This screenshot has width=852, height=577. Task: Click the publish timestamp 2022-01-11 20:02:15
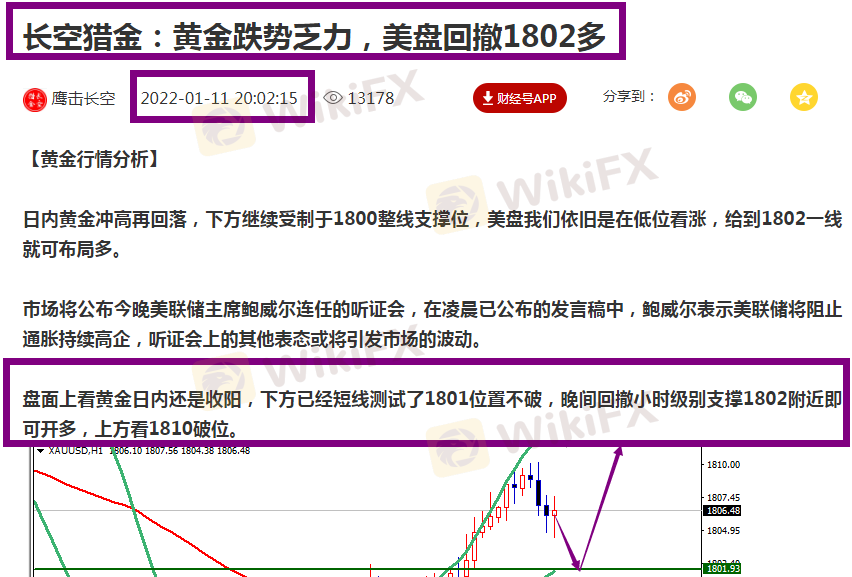pyautogui.click(x=219, y=98)
